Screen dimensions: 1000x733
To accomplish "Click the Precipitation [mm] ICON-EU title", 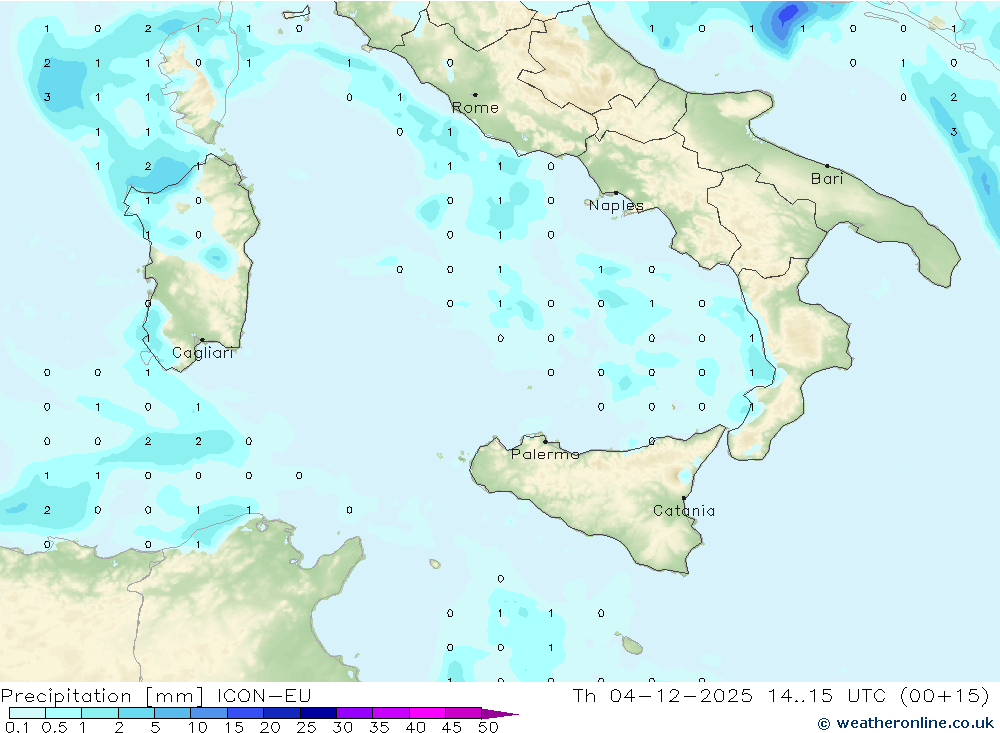I will (156, 696).
